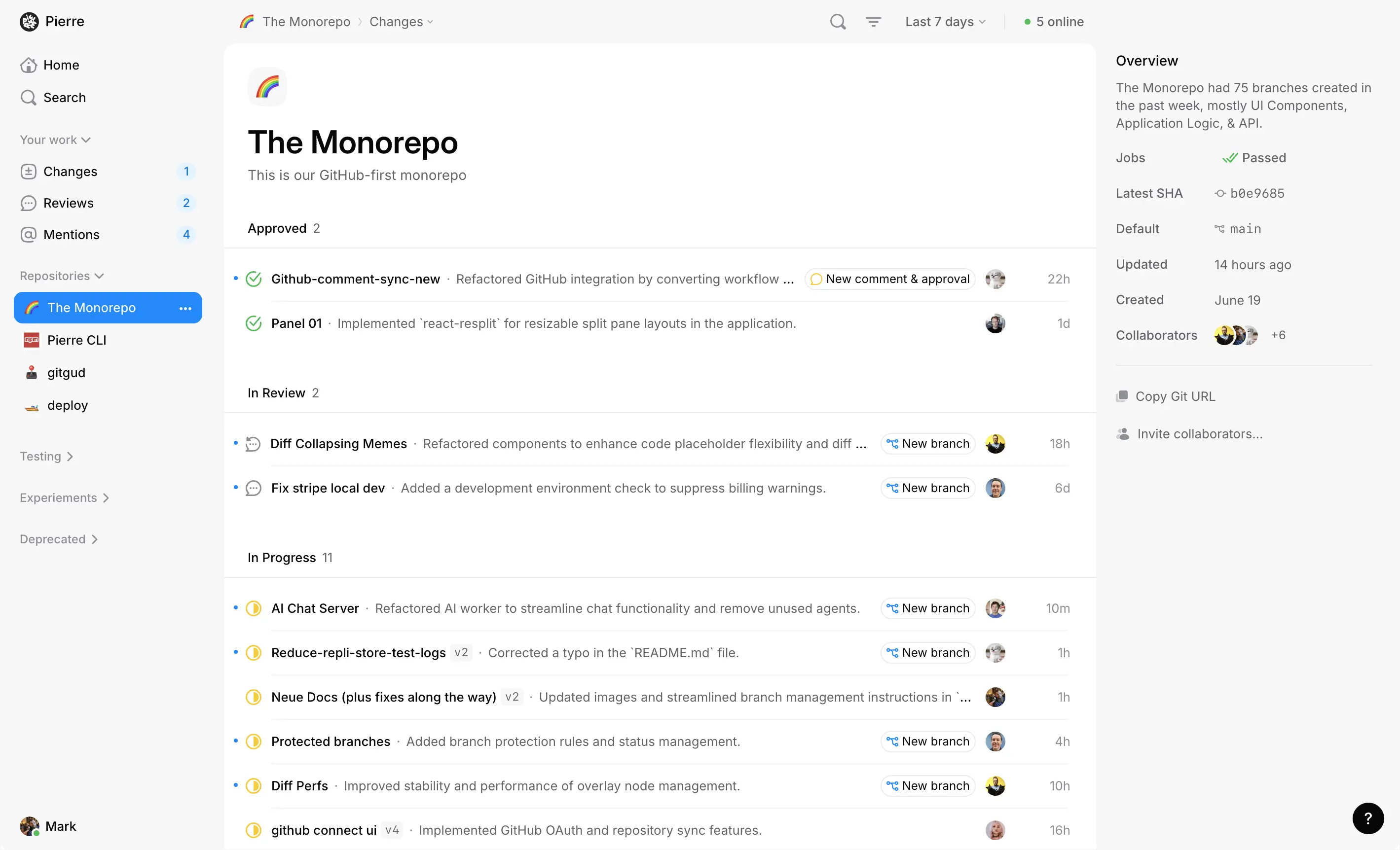This screenshot has height=850, width=1400.
Task: Click Mark's avatar at the bottom left
Action: point(30,826)
